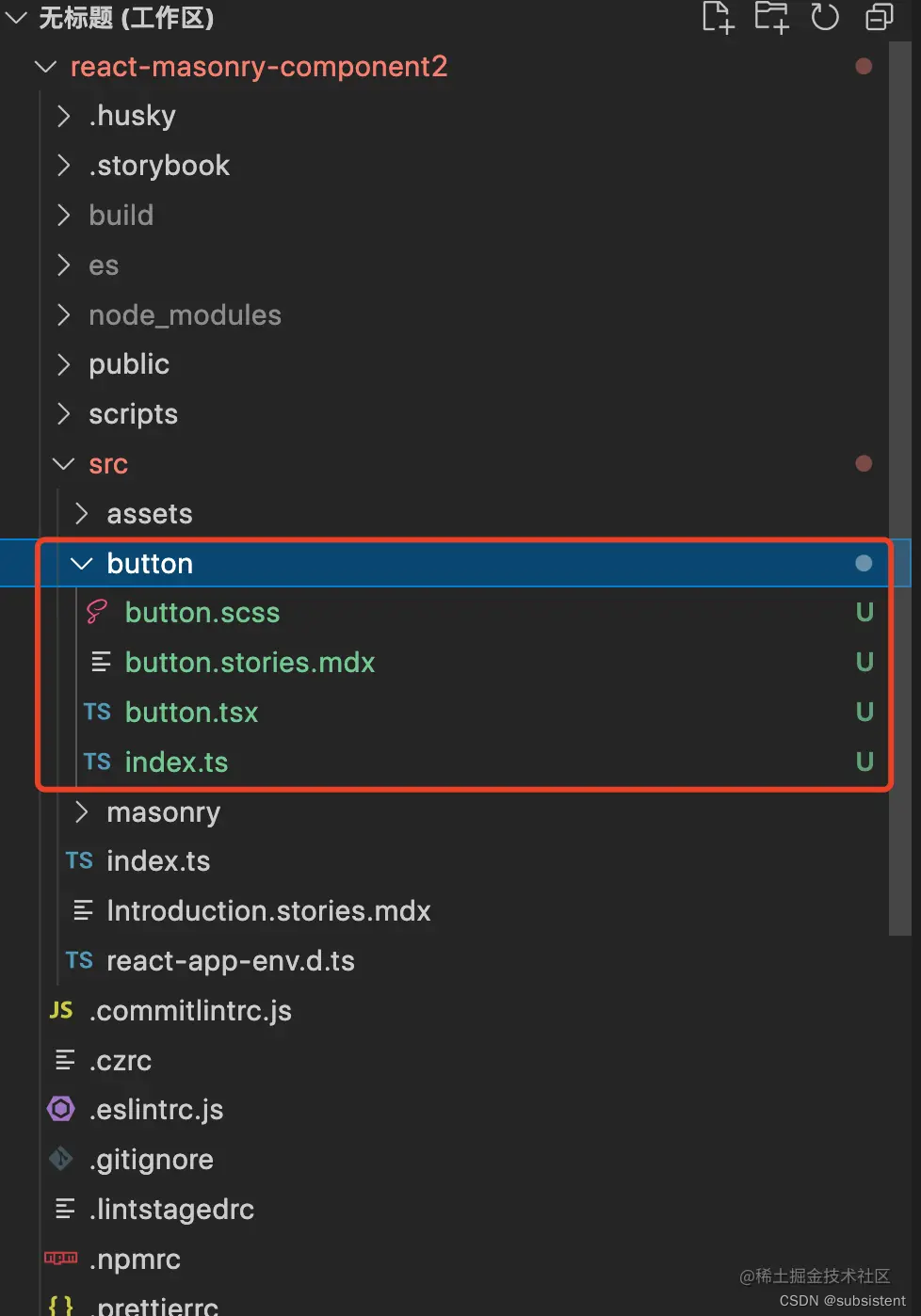Select react-app-env.d.ts in the tree
Screen dimensions: 921x1316
click(231, 961)
